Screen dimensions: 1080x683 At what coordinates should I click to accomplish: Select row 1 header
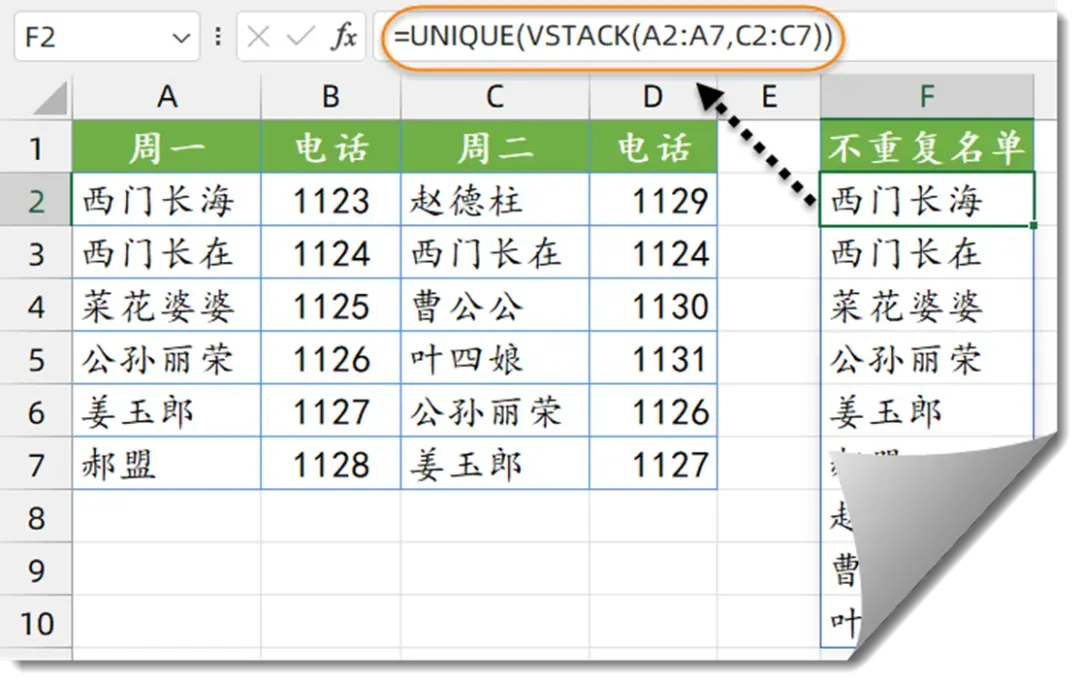pos(36,147)
